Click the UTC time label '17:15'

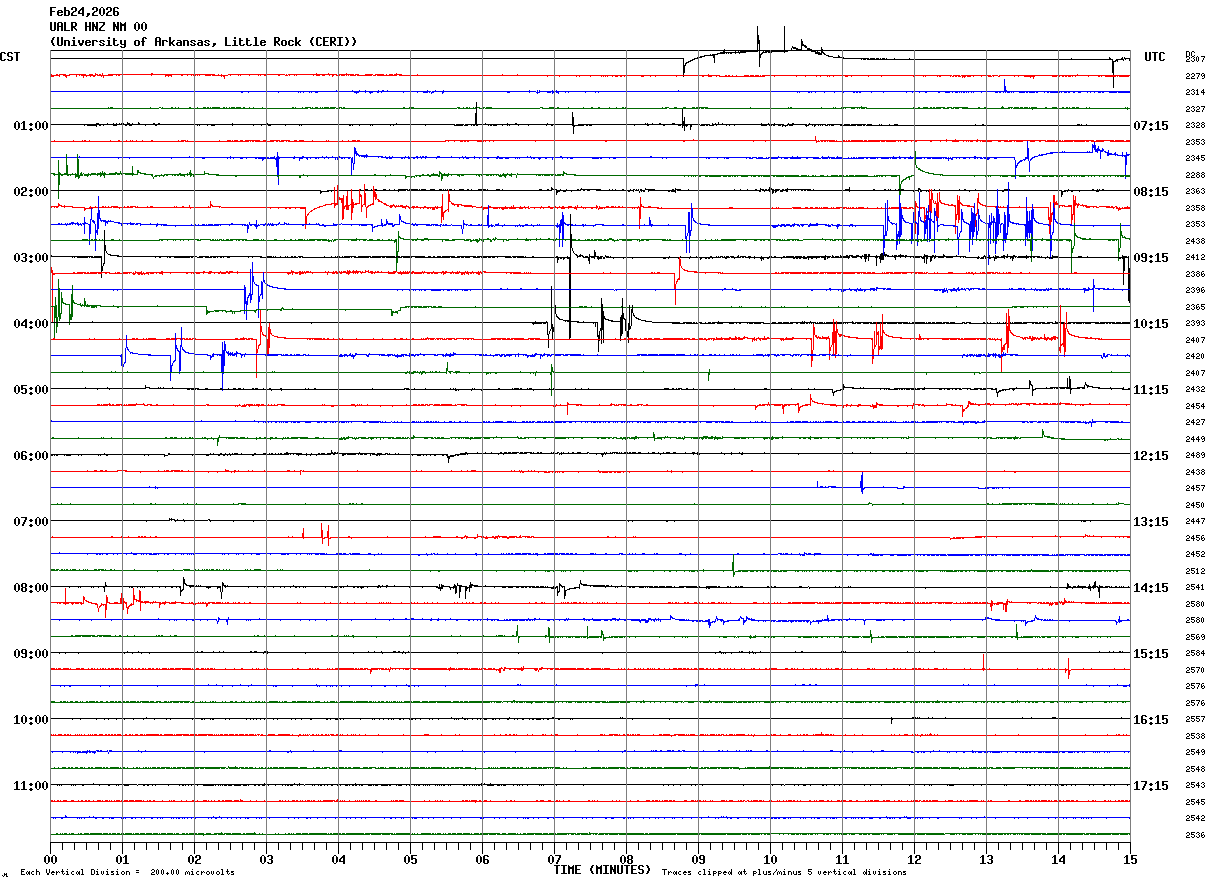1151,786
